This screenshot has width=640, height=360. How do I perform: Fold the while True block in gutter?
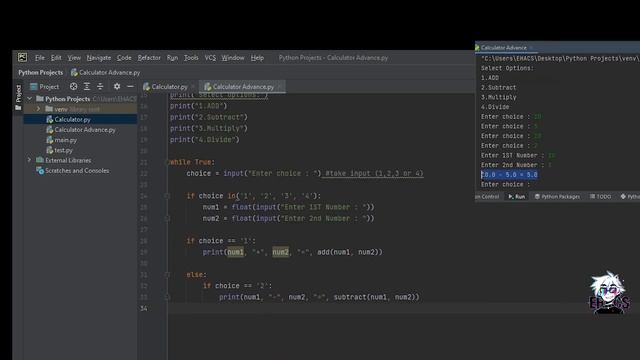[x=168, y=162]
